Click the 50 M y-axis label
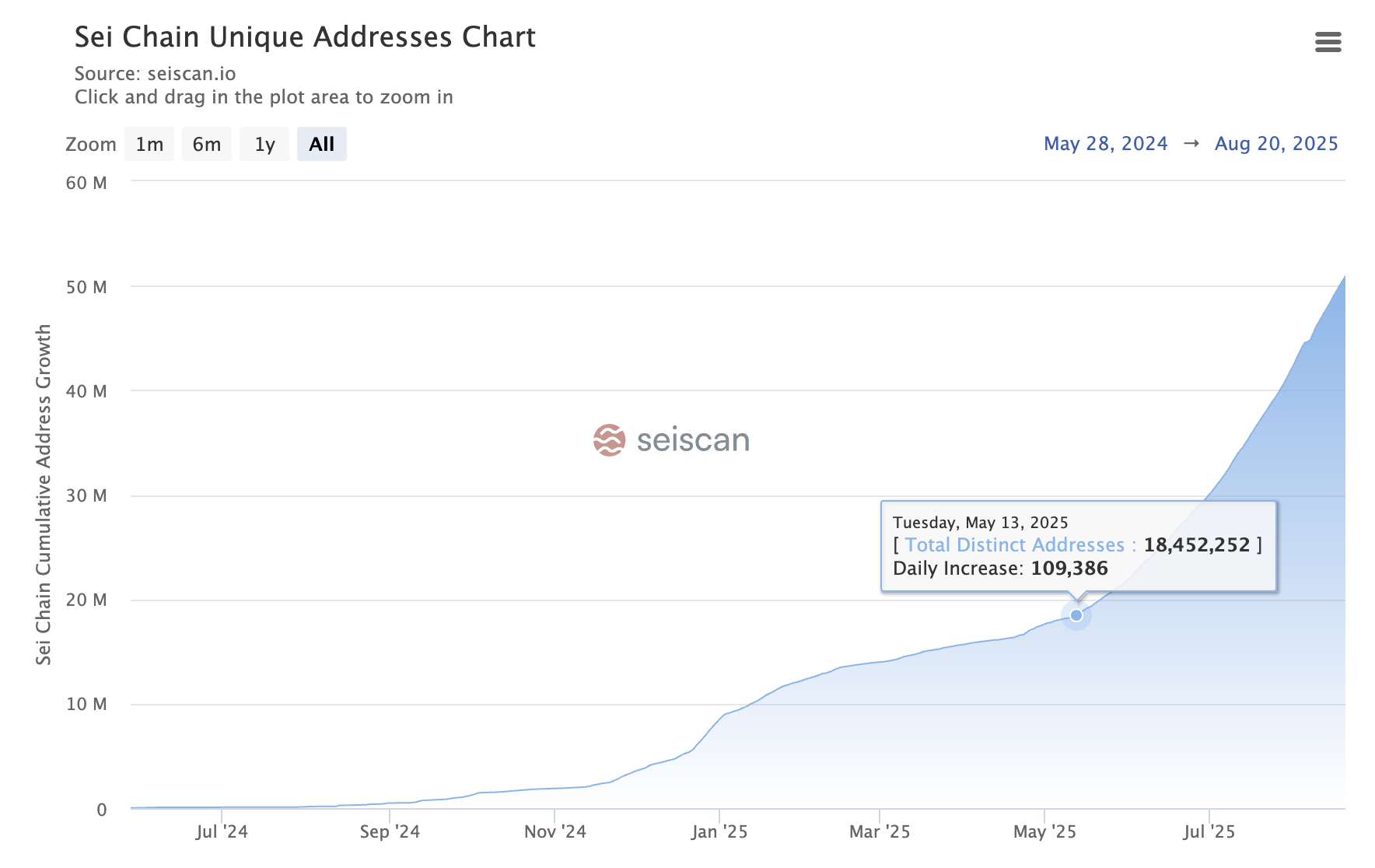 point(86,287)
